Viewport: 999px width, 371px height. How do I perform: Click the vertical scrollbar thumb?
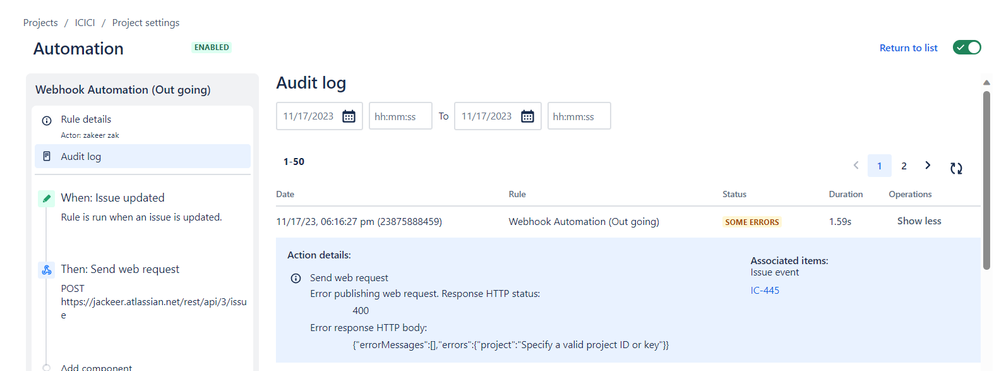click(x=987, y=180)
